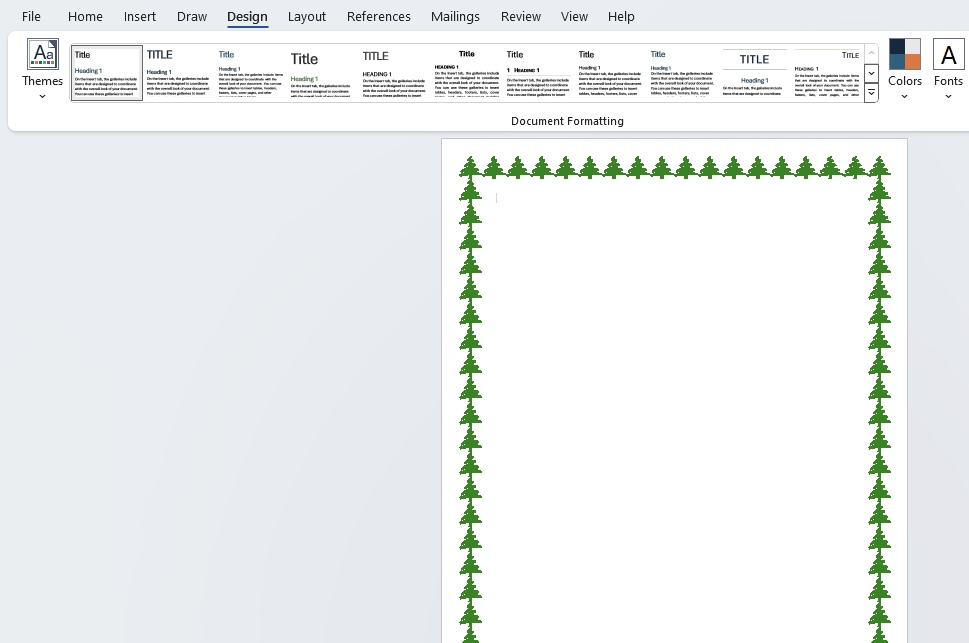Expand the Colors dropdown chevron

(905, 96)
